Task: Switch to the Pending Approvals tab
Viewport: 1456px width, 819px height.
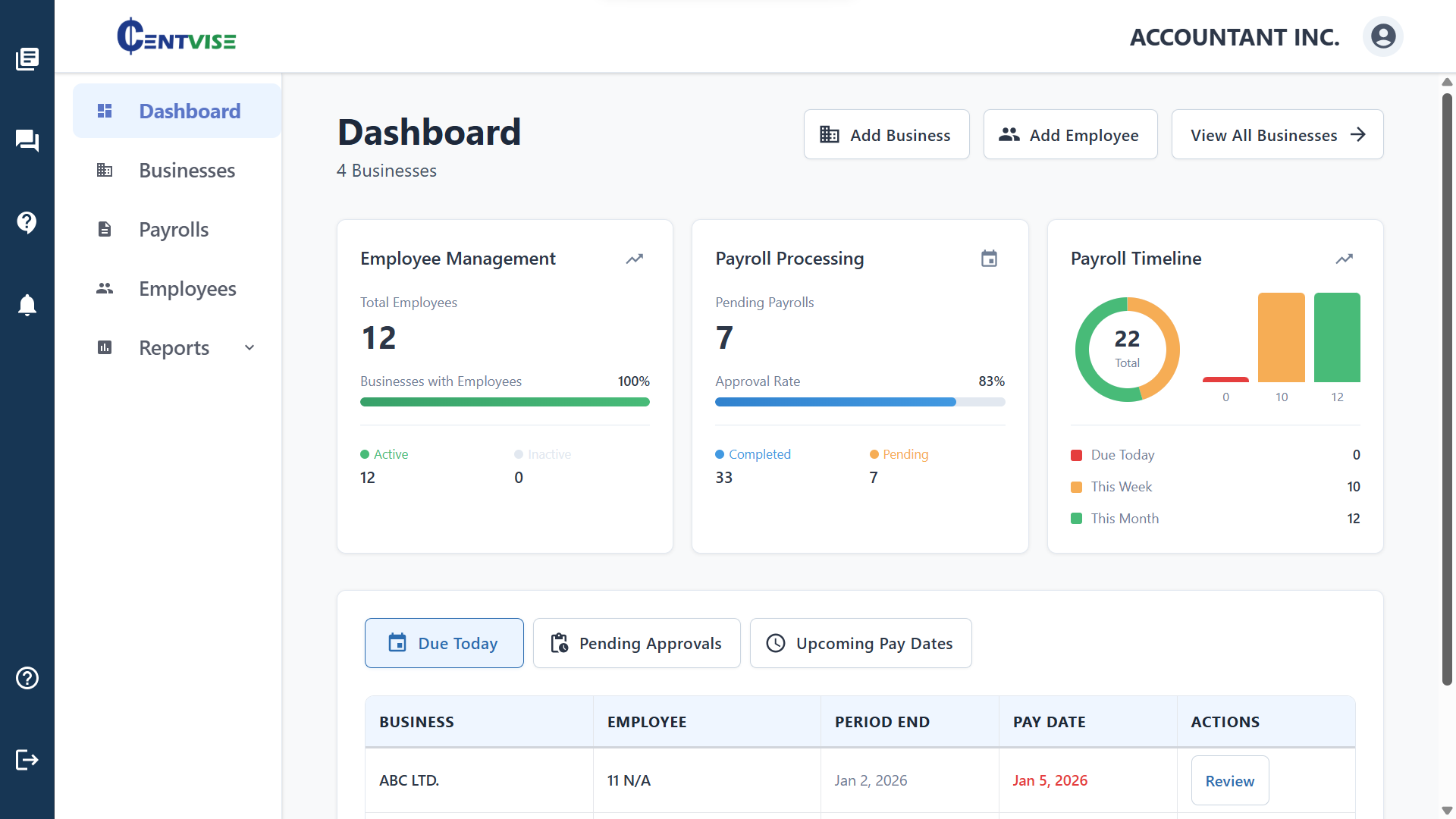Action: coord(636,643)
